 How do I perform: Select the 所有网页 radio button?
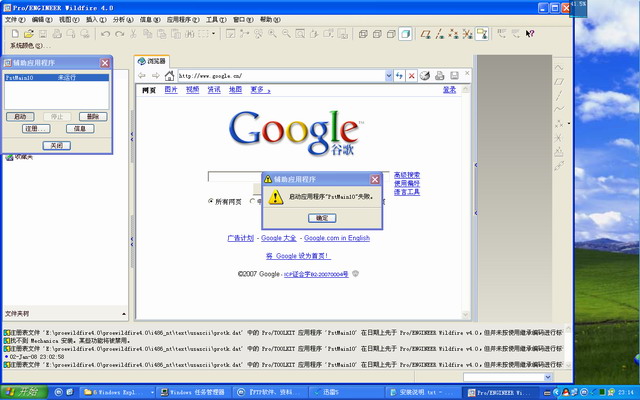(x=211, y=201)
